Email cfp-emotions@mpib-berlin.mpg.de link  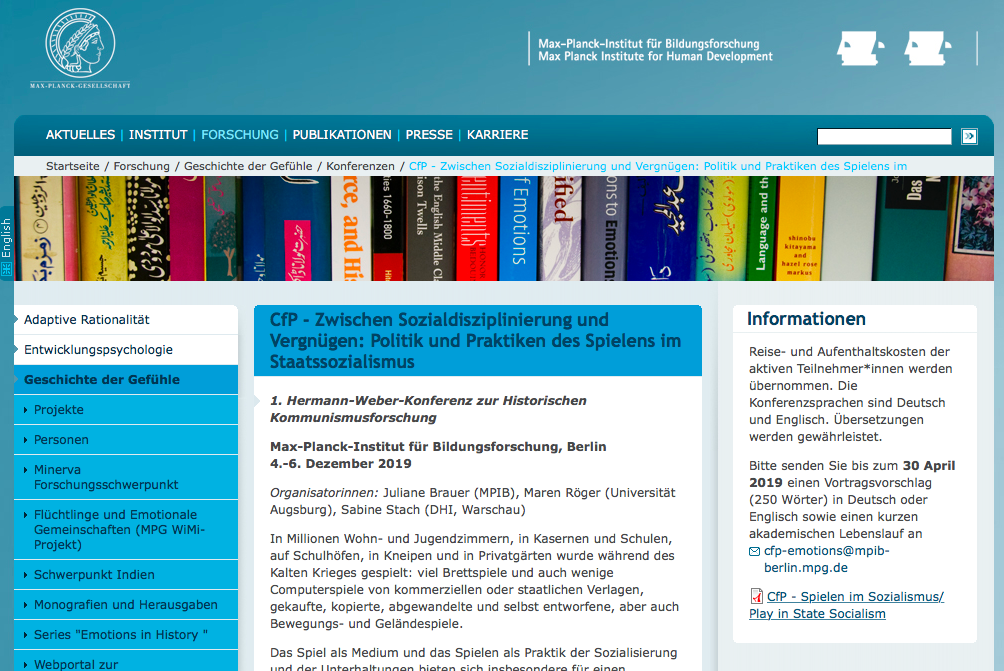pos(826,560)
